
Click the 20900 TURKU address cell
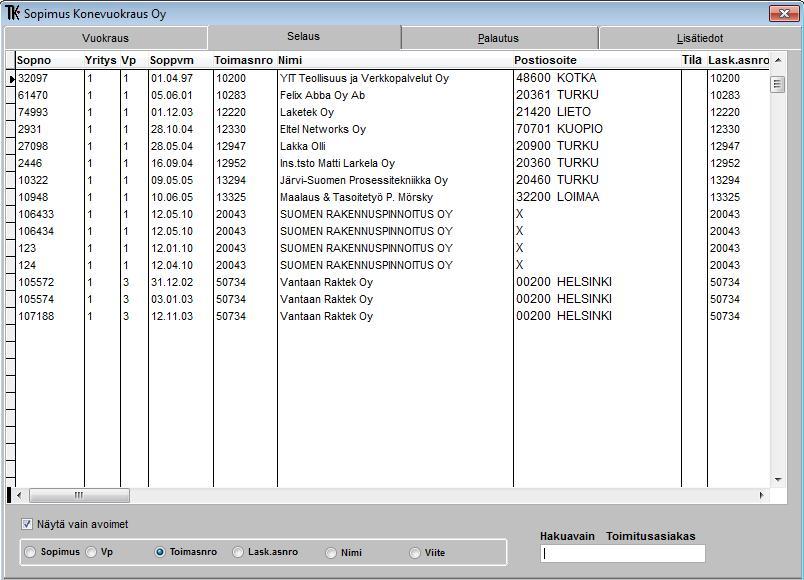(x=597, y=146)
